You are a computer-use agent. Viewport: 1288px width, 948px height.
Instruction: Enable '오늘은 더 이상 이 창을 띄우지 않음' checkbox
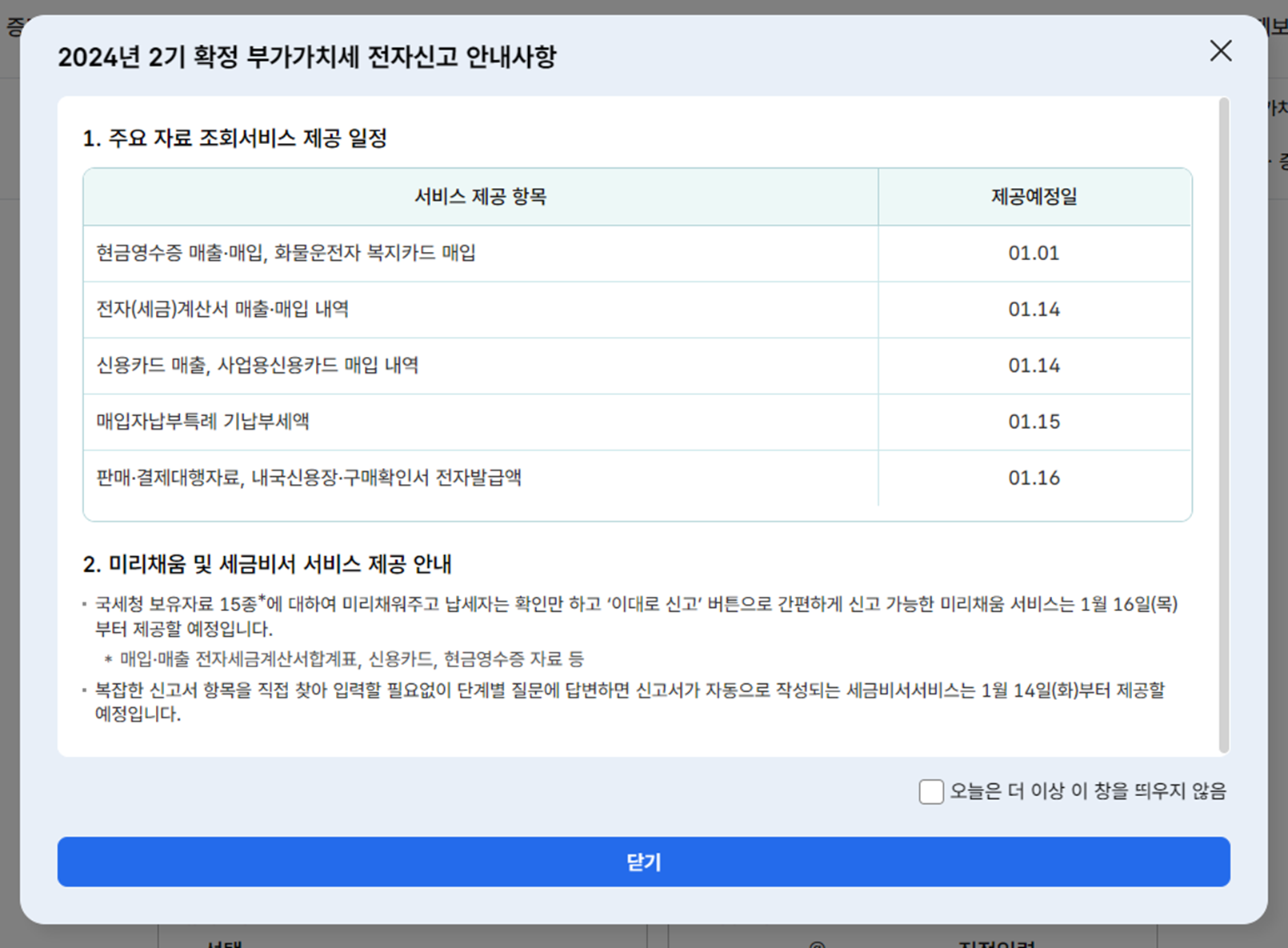[x=930, y=792]
